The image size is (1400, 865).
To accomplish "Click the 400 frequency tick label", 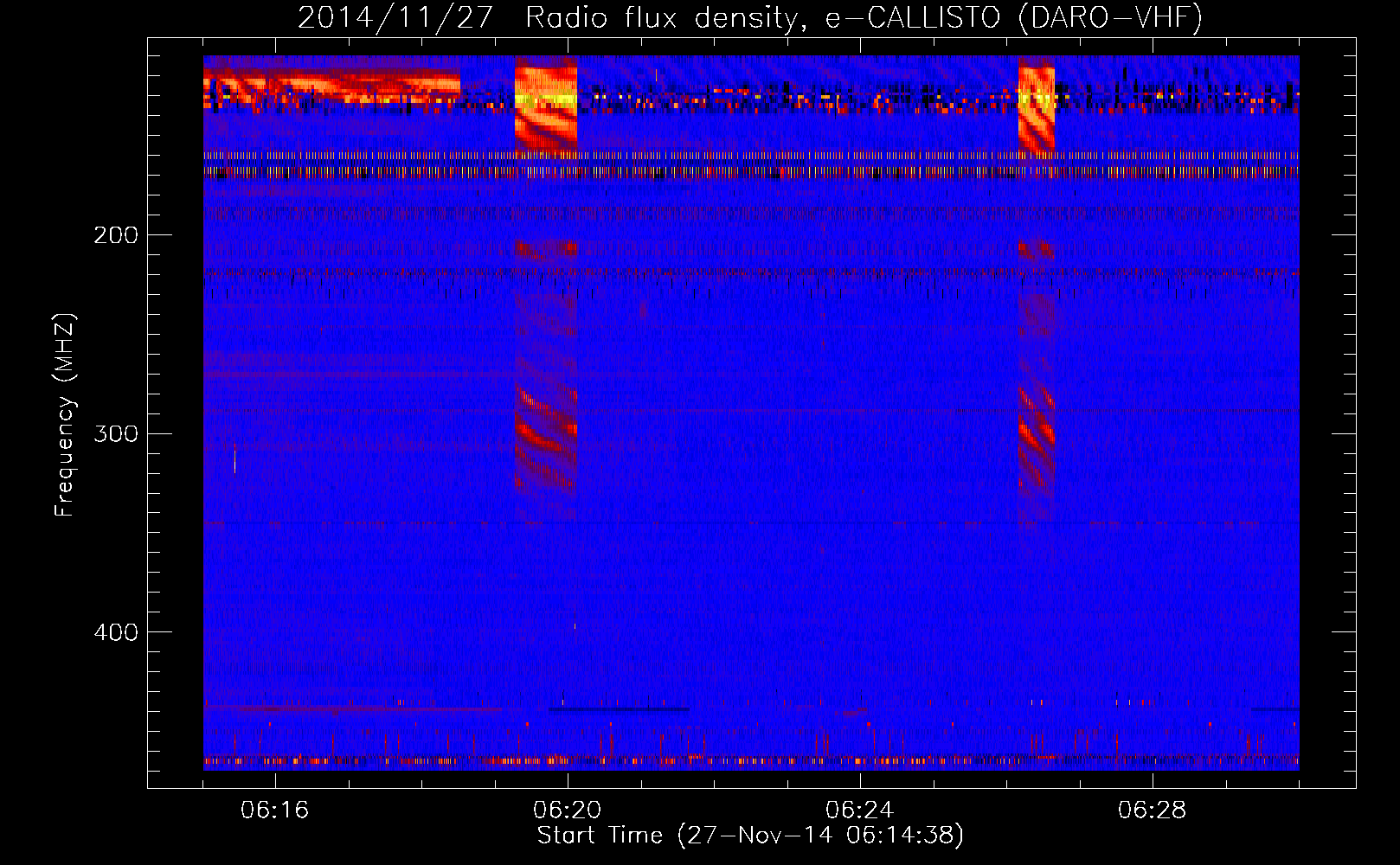I will coord(116,632).
